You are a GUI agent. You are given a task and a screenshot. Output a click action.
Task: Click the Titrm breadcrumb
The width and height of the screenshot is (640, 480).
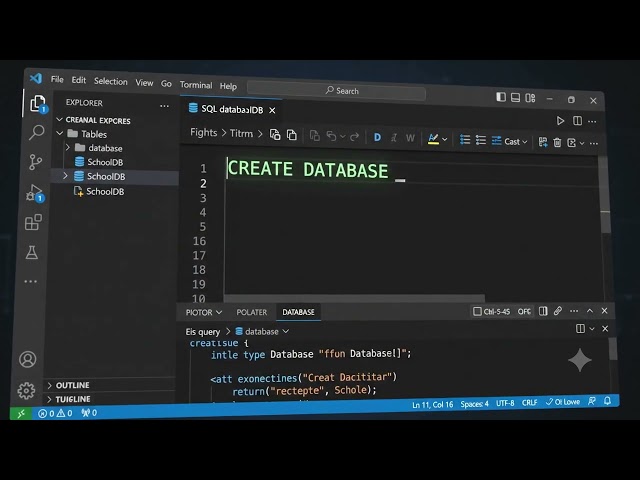tap(241, 133)
